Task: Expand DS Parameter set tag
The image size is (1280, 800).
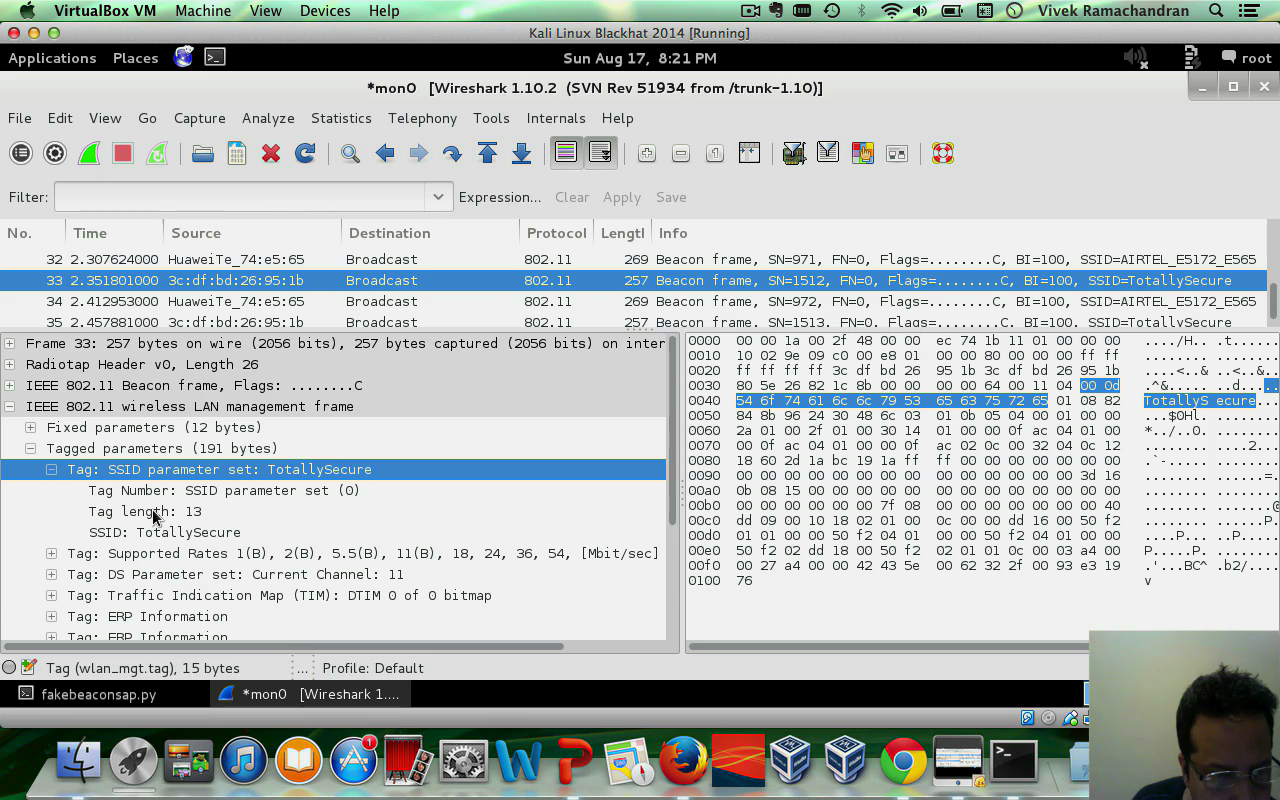Action: 52,574
